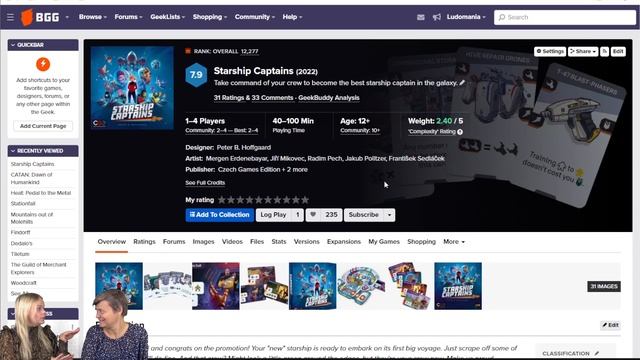Click the Edit button in header
Viewport: 640px width, 360px height.
tap(618, 51)
